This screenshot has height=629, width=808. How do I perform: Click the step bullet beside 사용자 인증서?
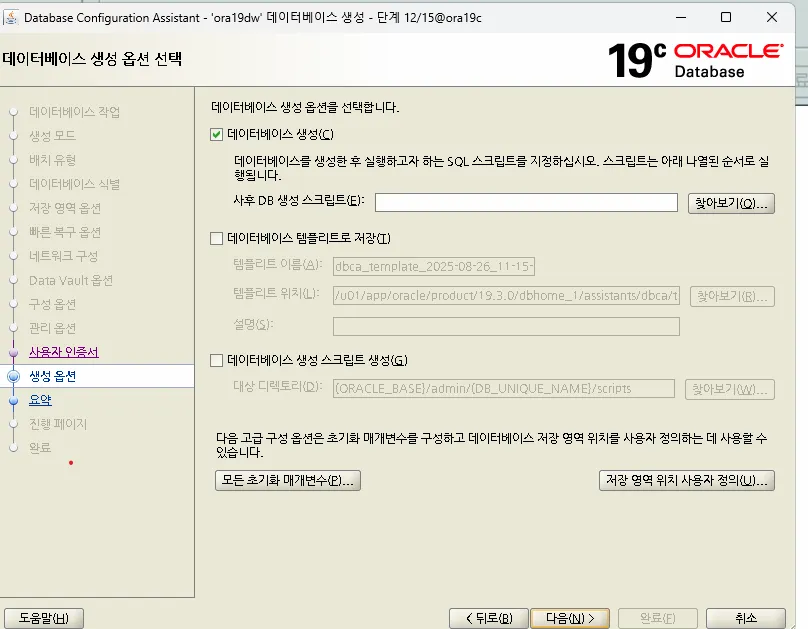pyautogui.click(x=13, y=352)
